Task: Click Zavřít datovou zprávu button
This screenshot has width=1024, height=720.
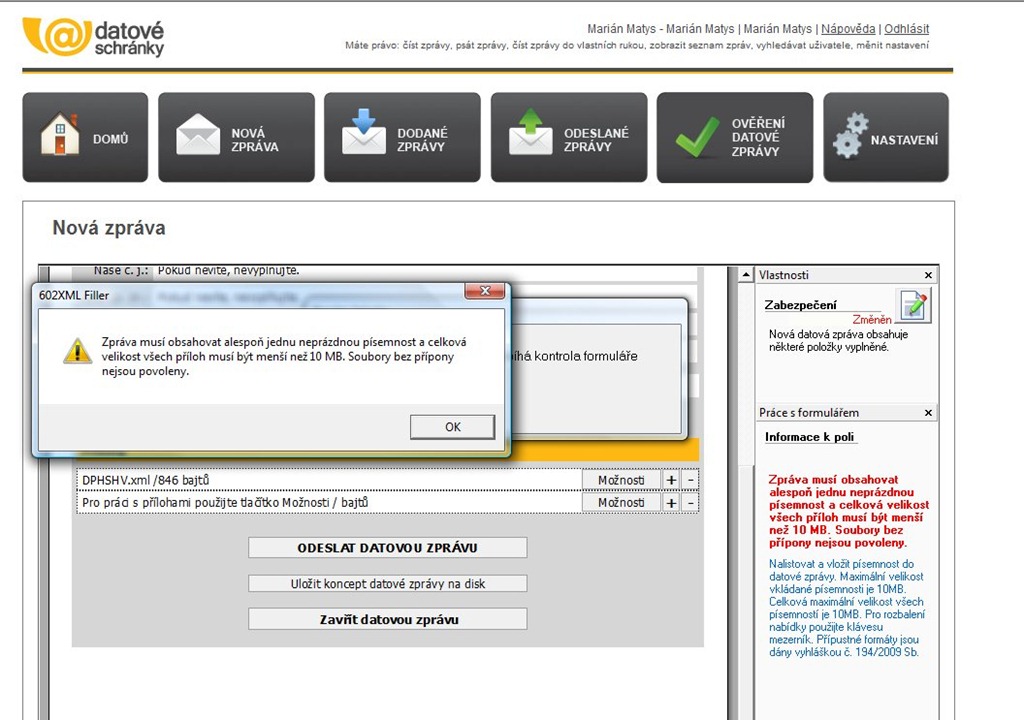Action: click(x=387, y=619)
